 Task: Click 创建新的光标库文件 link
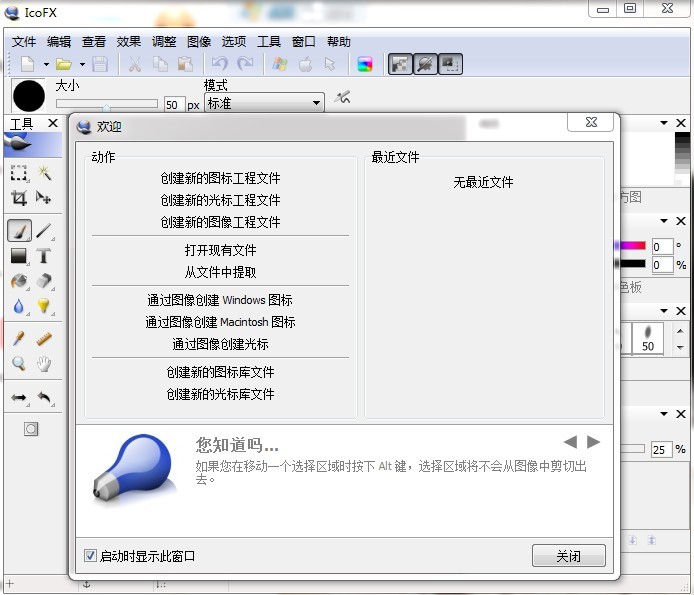(x=220, y=394)
